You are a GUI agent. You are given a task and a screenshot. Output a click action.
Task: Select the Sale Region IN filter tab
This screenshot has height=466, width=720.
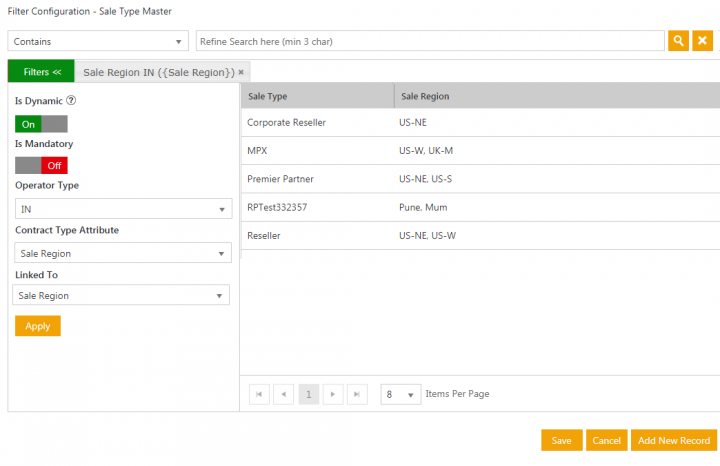pyautogui.click(x=158, y=73)
